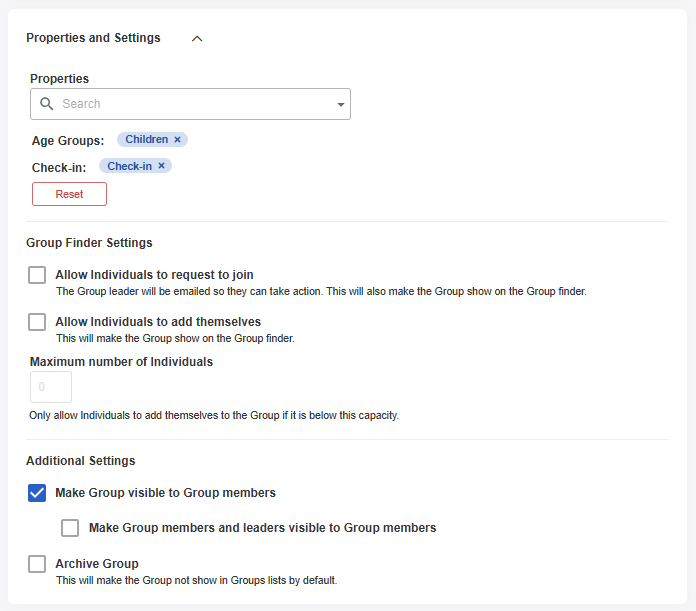The height and width of the screenshot is (611, 696).
Task: Click 'This will make the Group not show' text
Action: click(x=197, y=580)
